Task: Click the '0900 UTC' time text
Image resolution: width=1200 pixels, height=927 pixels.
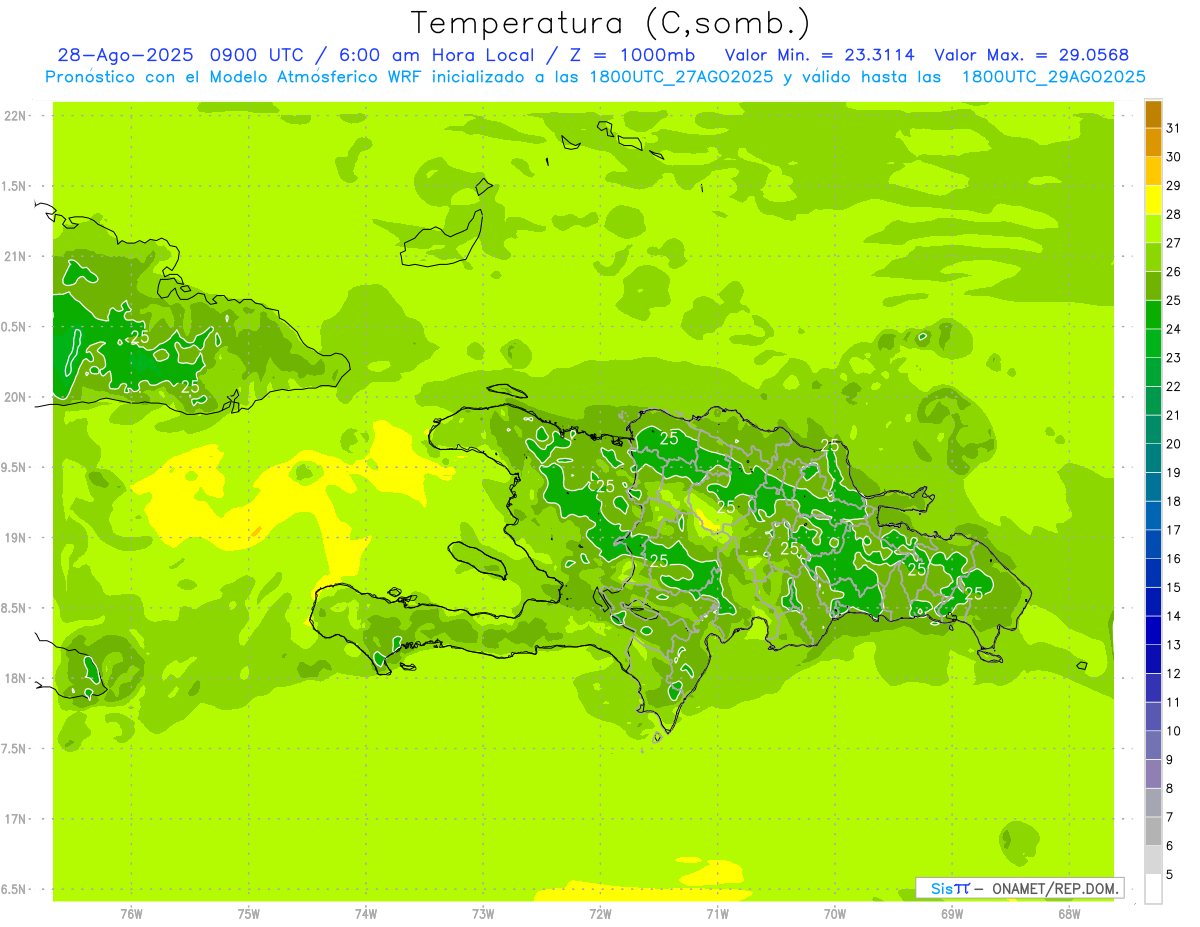Action: (257, 55)
